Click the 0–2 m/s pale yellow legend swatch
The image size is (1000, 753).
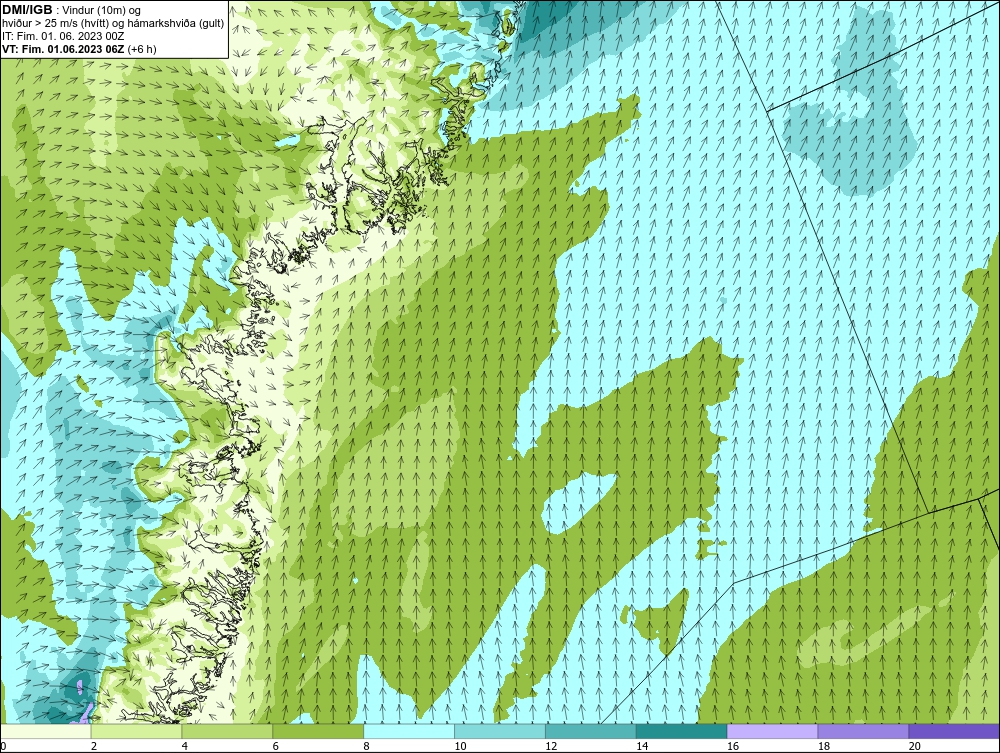click(46, 731)
